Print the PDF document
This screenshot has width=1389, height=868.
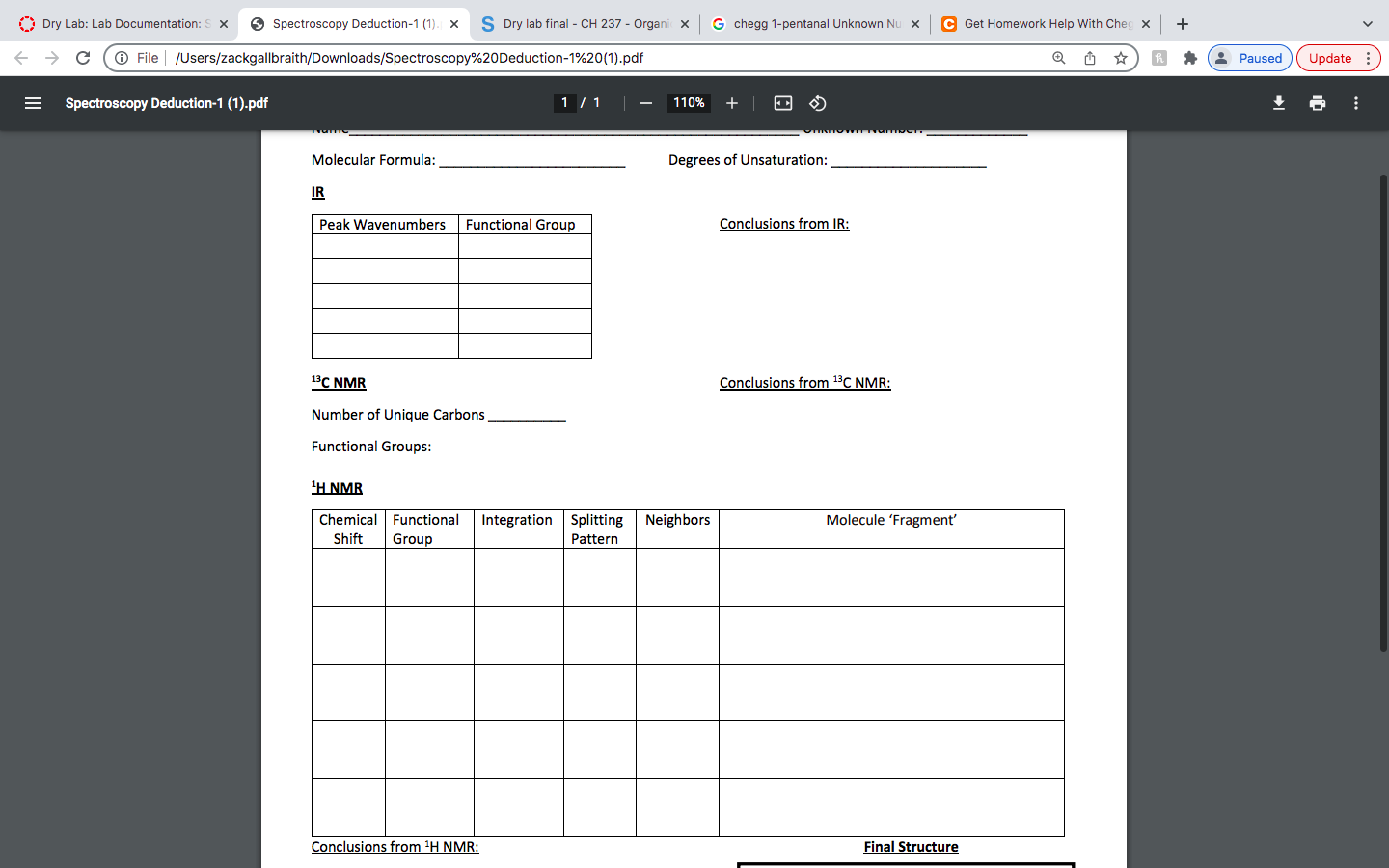(1318, 103)
